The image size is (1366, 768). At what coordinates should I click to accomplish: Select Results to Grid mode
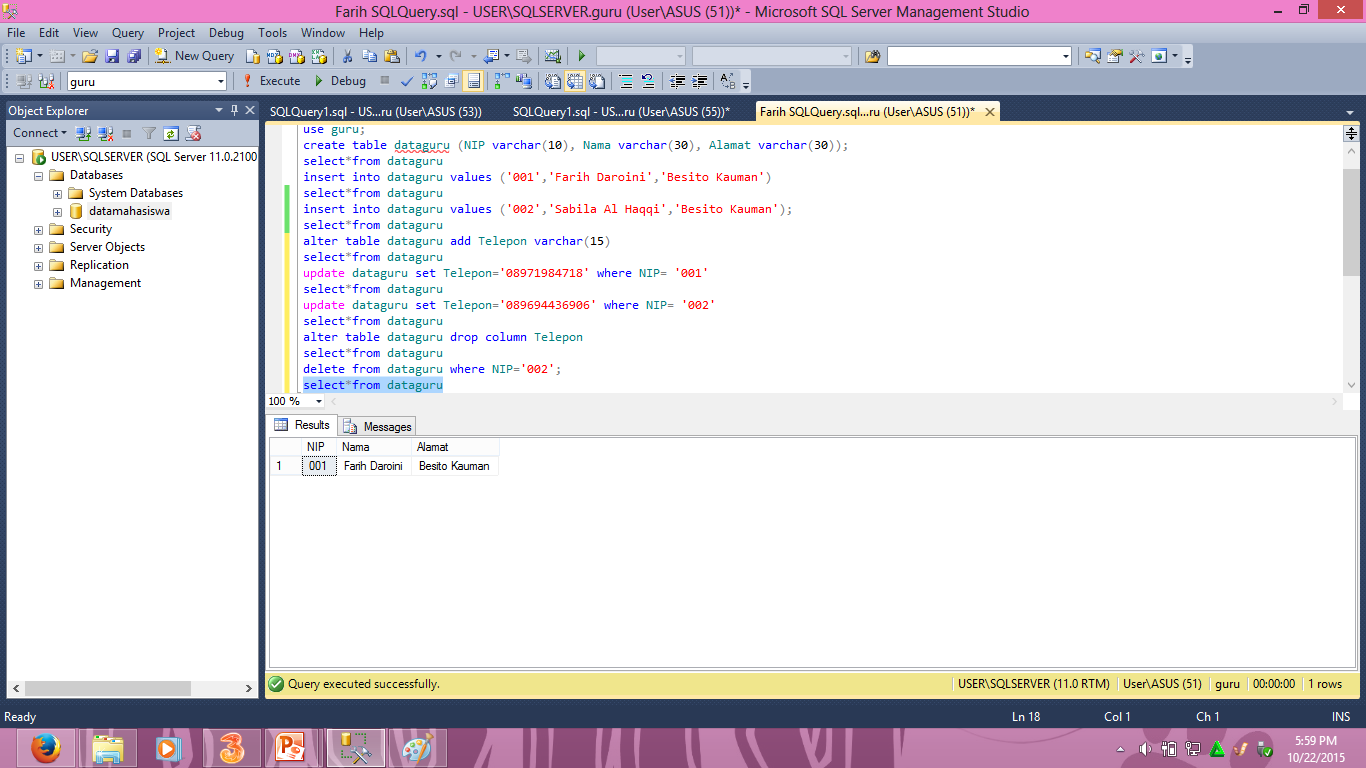click(575, 81)
